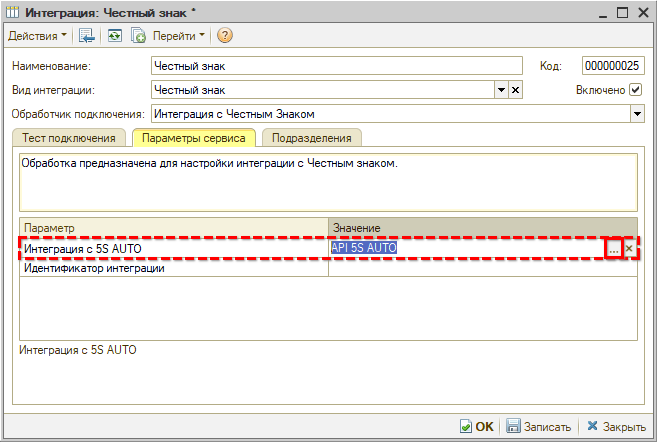The width and height of the screenshot is (657, 442).
Task: Expand the Вид интеграции dropdown
Action: click(x=501, y=90)
